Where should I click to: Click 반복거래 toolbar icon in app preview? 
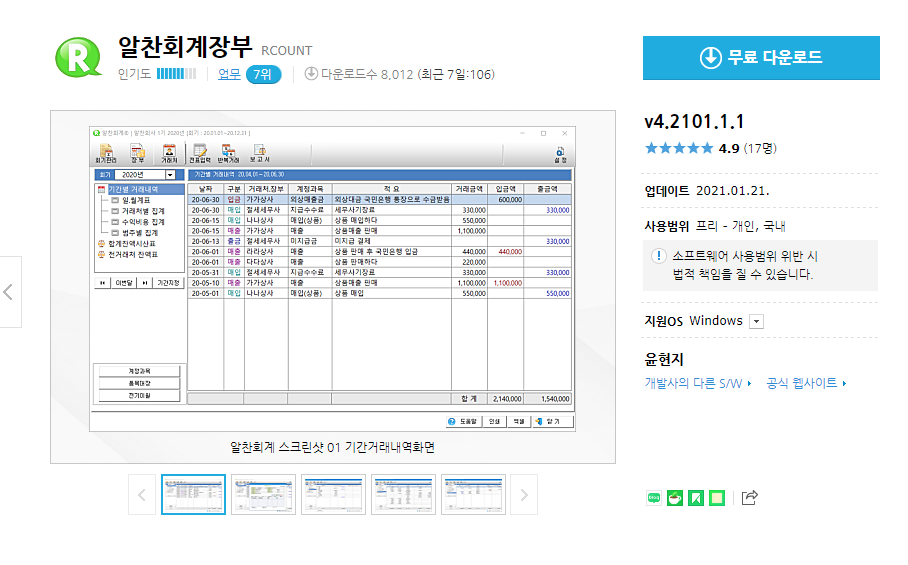tap(228, 154)
